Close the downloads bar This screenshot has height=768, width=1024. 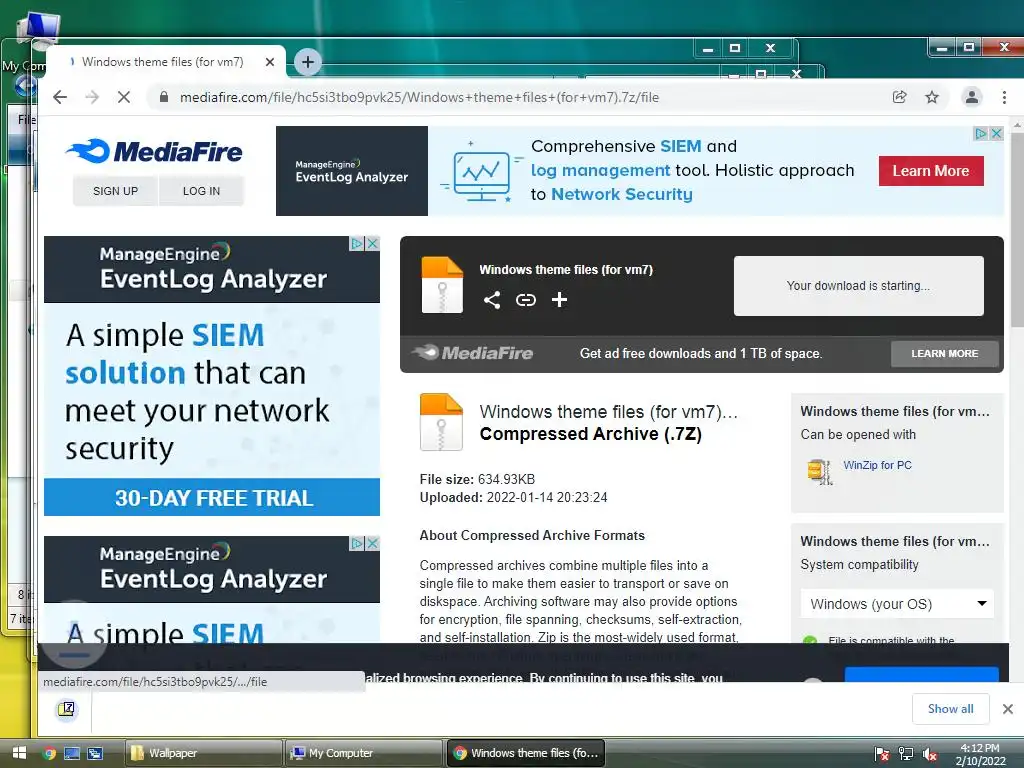pos(1008,709)
